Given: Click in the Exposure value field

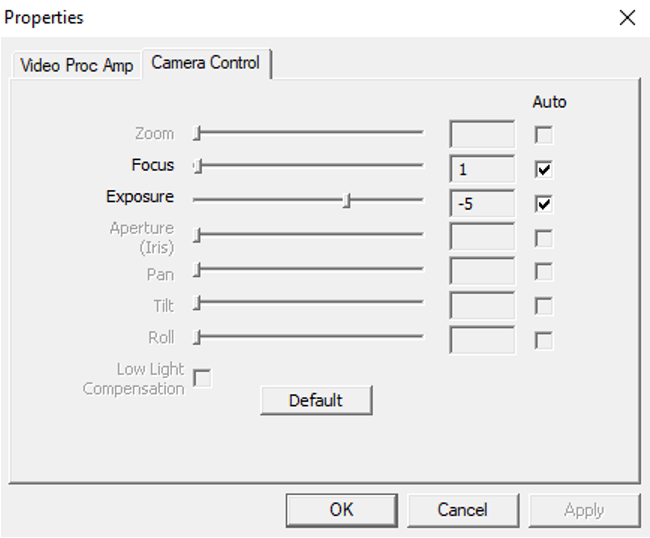Looking at the screenshot, I should tap(482, 203).
